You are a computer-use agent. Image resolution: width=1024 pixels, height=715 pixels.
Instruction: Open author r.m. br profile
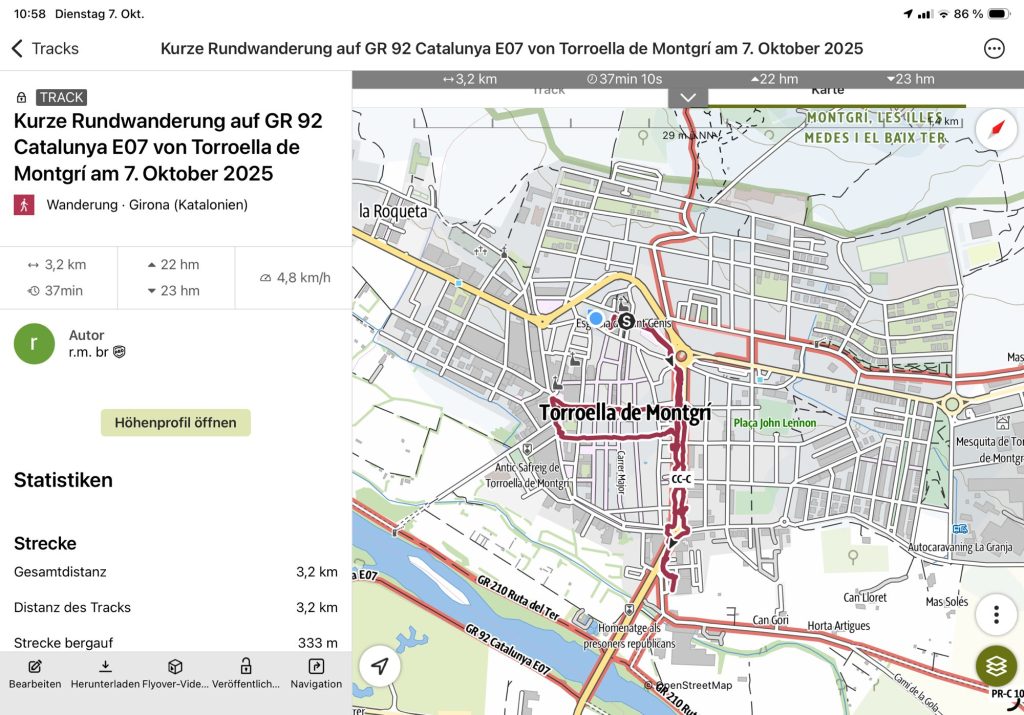click(x=34, y=343)
